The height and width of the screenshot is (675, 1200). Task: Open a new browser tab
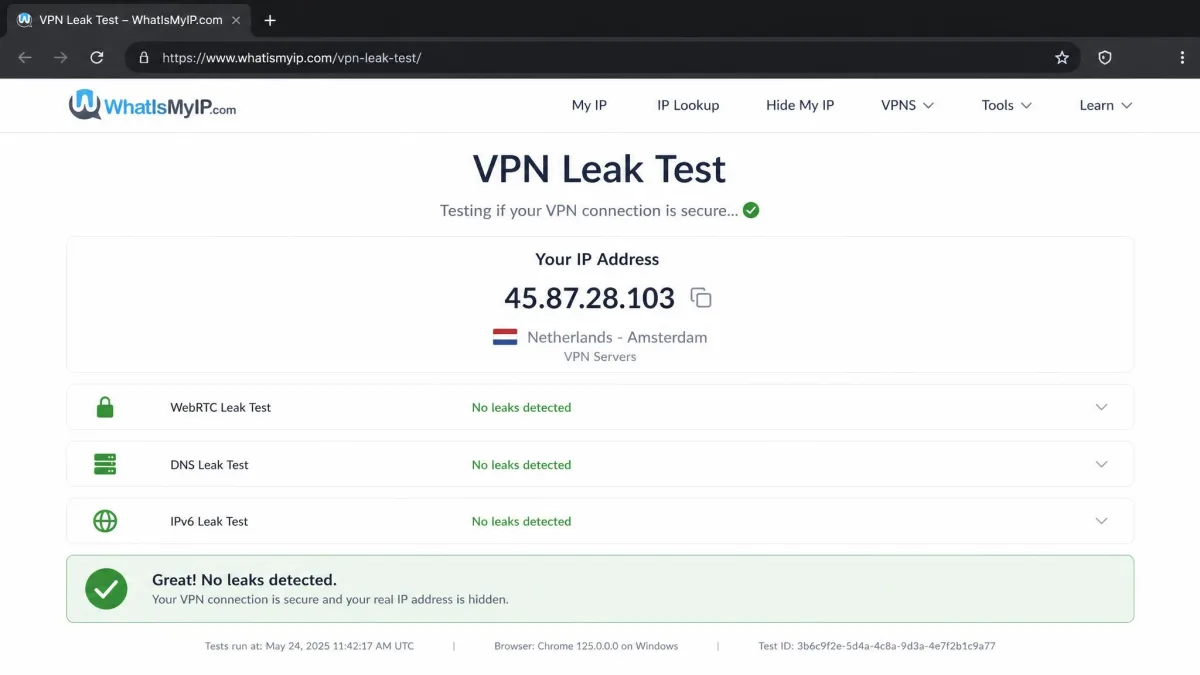pyautogui.click(x=270, y=20)
